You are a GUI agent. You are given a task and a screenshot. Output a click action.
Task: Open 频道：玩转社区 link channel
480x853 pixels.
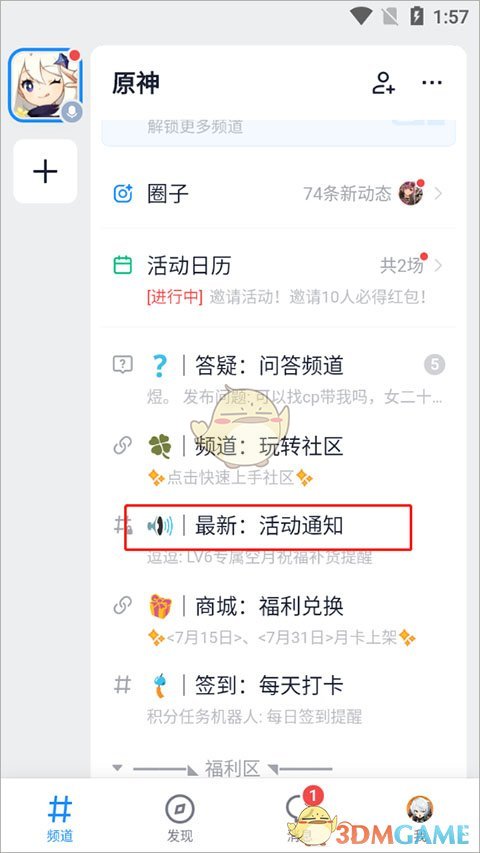point(279,459)
